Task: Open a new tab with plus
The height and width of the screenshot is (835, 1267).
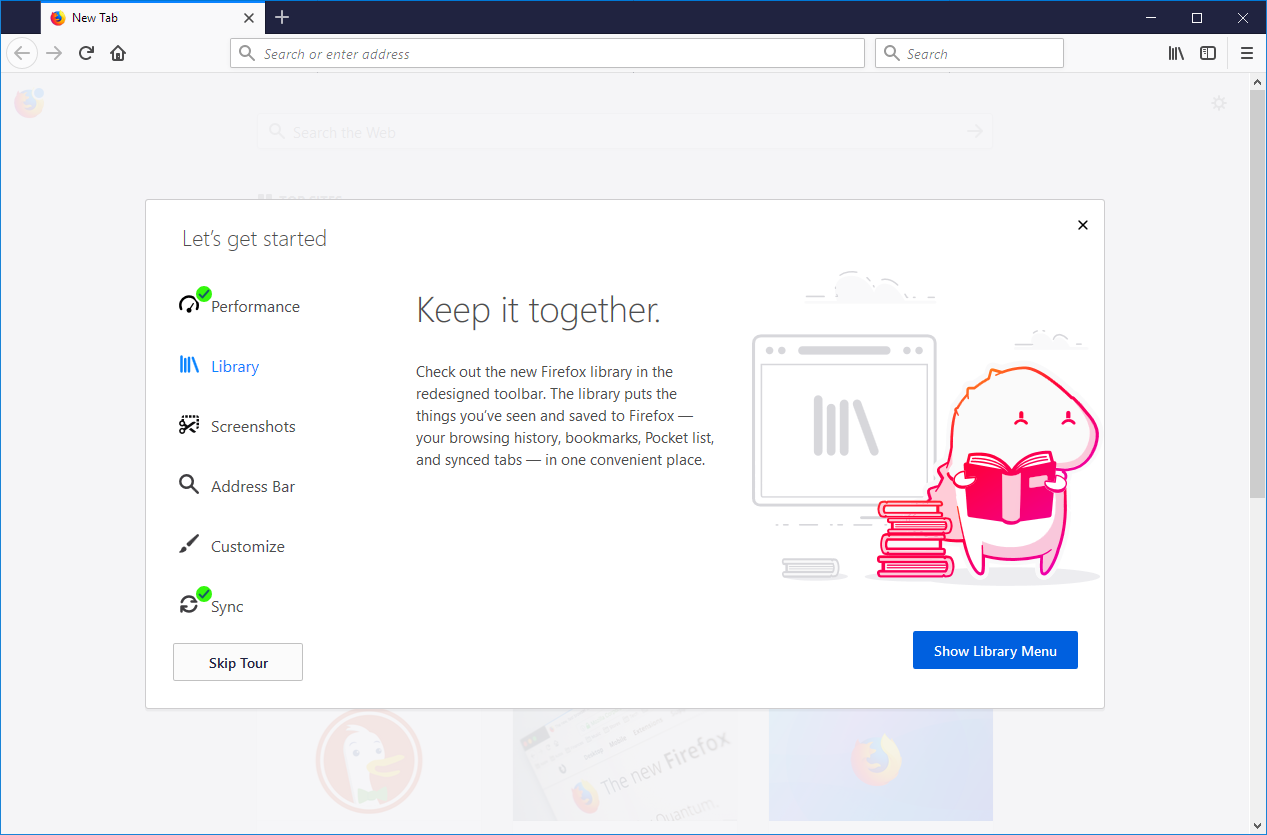Action: click(x=282, y=17)
